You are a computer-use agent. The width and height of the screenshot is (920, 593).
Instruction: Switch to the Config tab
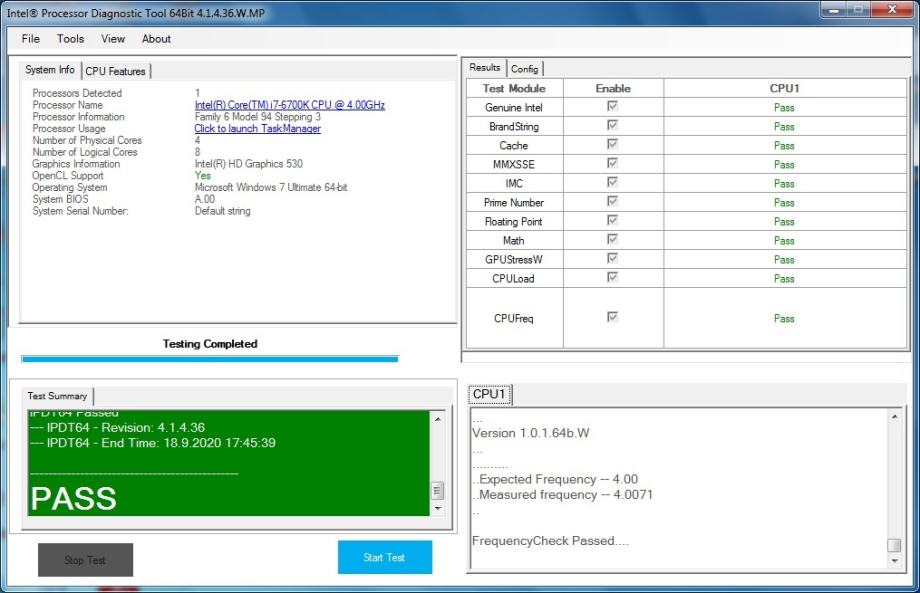click(x=525, y=69)
